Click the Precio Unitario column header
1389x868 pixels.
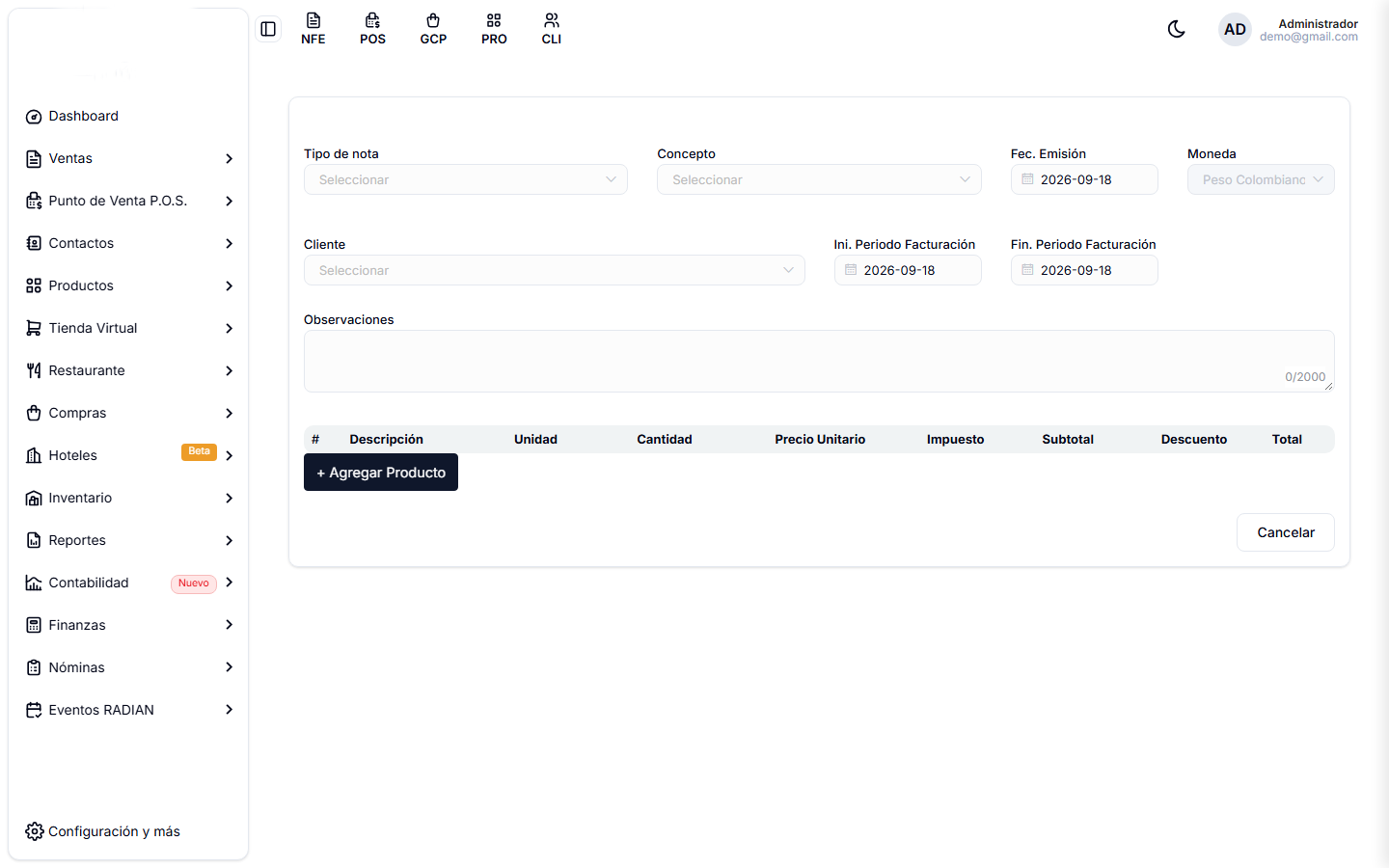click(820, 439)
